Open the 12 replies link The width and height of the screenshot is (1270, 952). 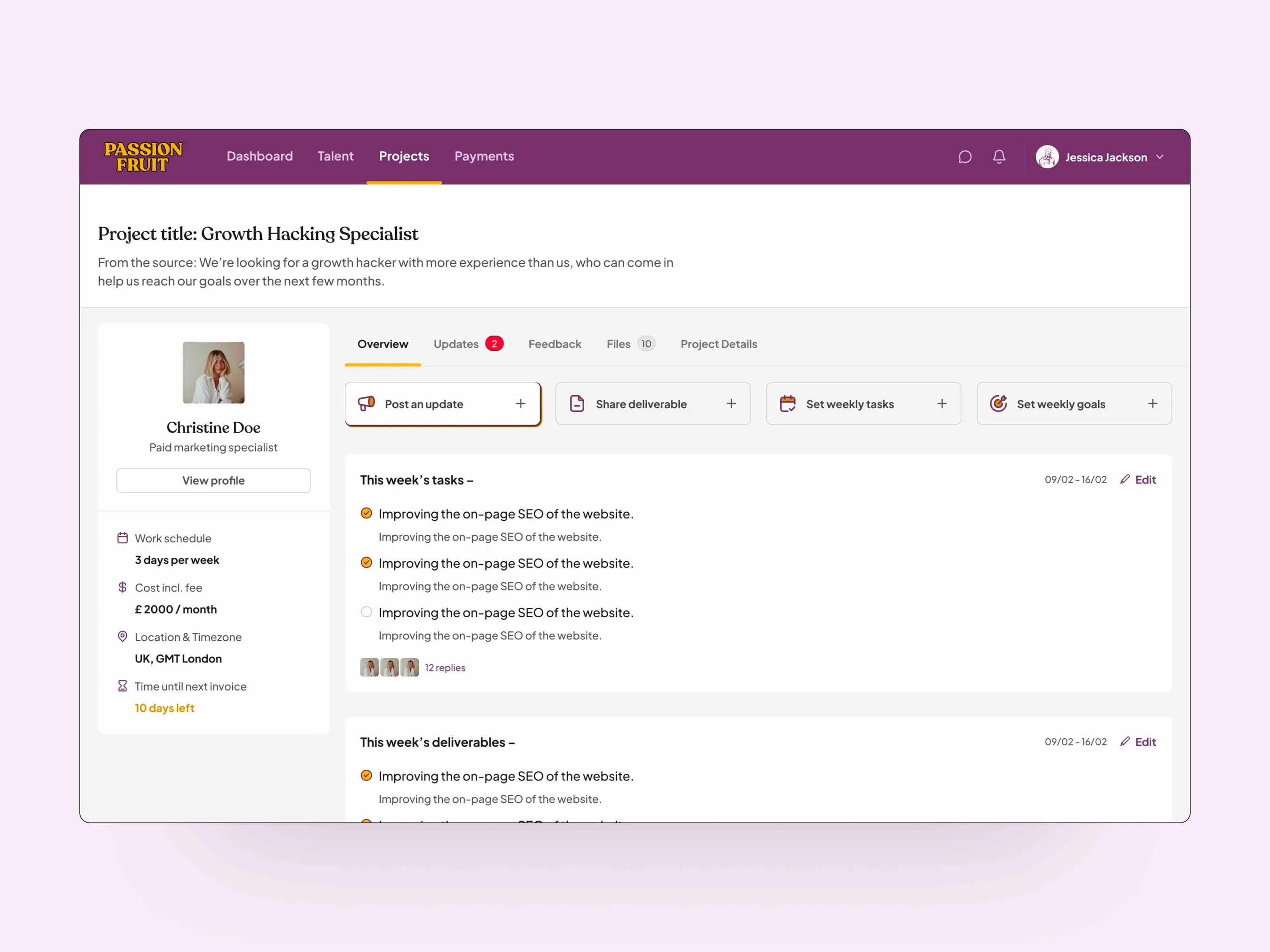tap(445, 667)
